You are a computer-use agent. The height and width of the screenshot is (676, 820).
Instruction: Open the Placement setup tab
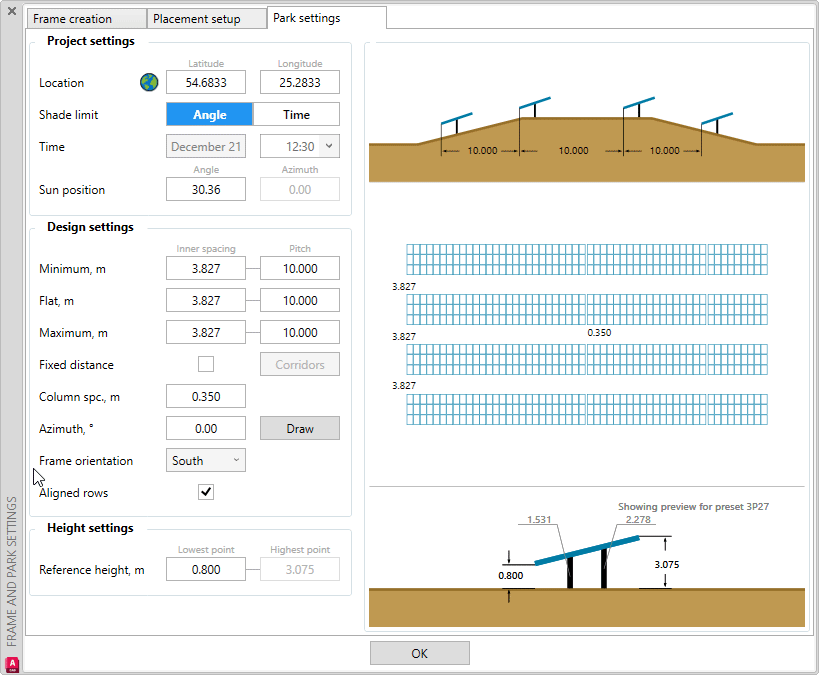[x=206, y=18]
